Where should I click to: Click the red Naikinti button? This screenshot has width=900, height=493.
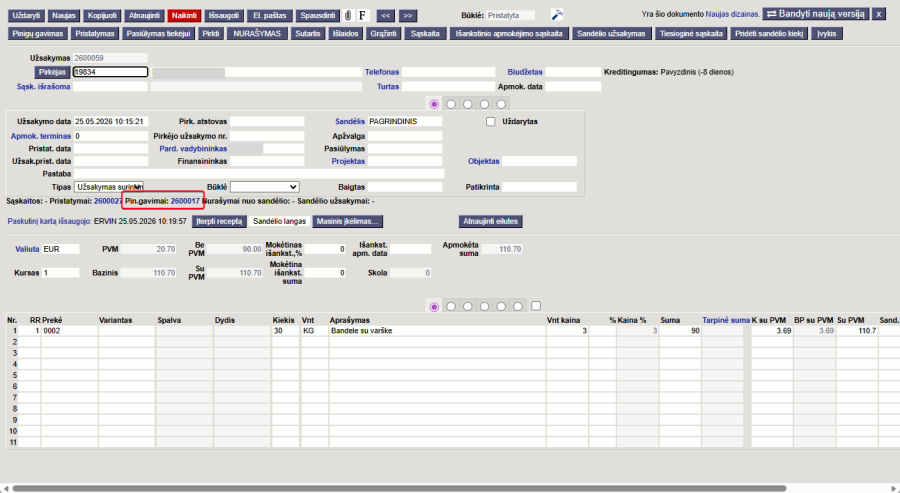[184, 15]
